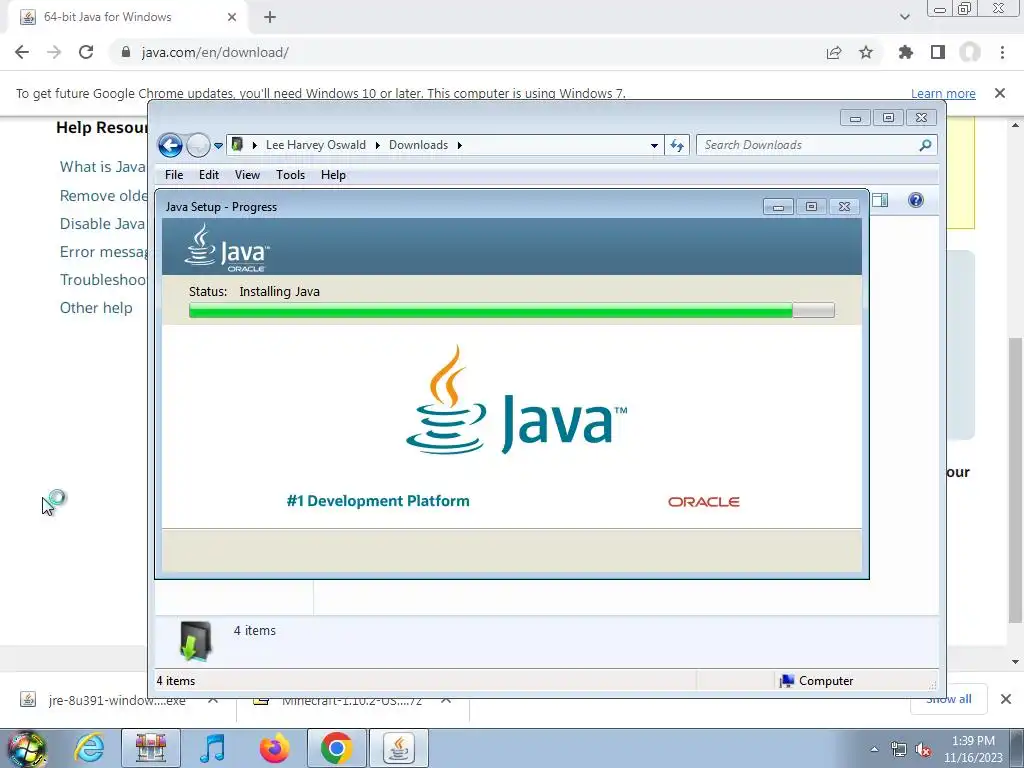
Task: Select Downloads breadcrumb in address path
Action: point(419,145)
